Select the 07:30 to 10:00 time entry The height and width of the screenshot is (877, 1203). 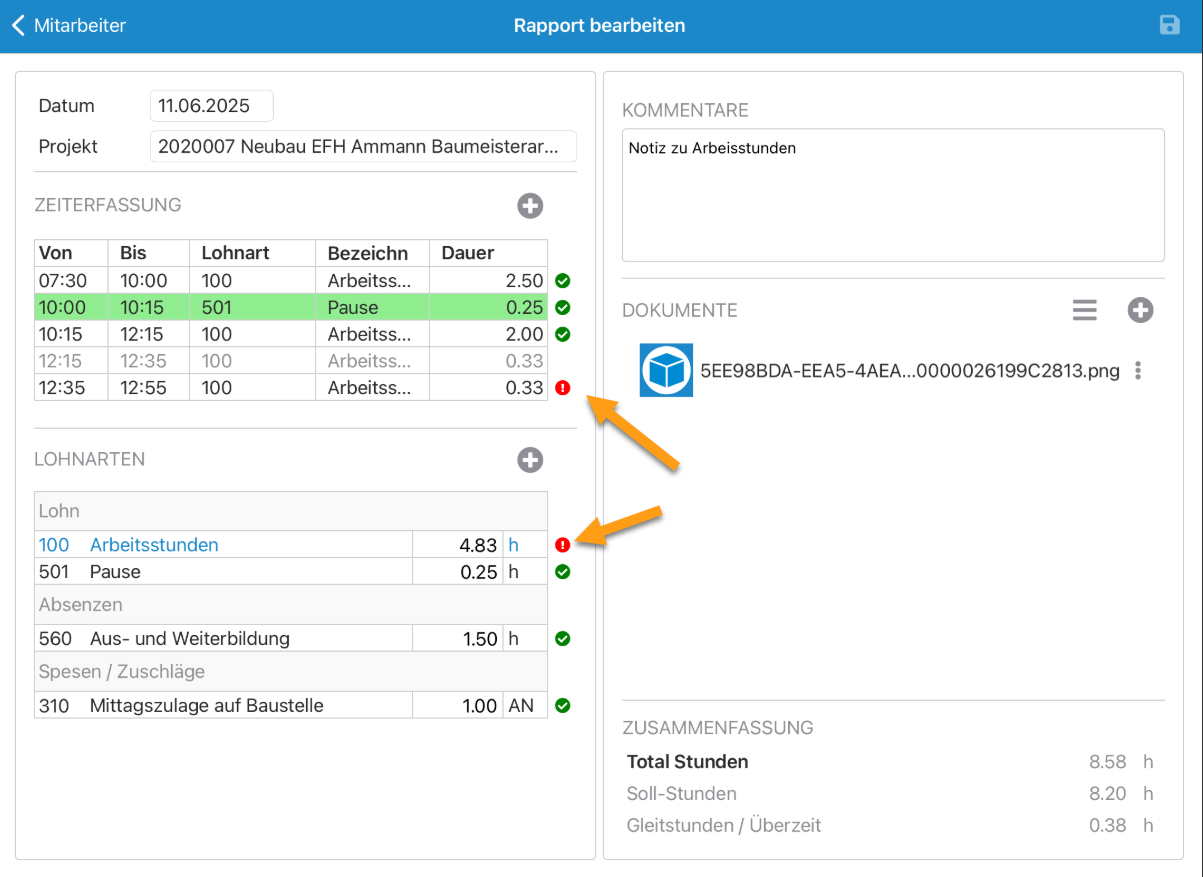click(x=290, y=281)
